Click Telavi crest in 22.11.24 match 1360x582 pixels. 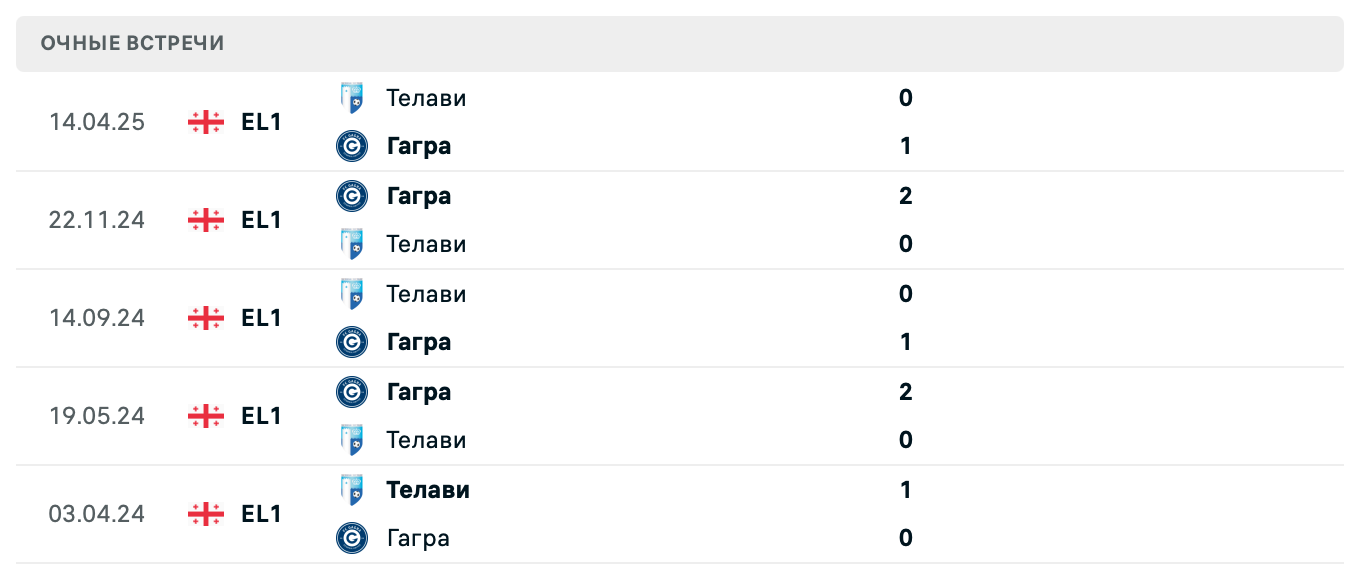[351, 244]
